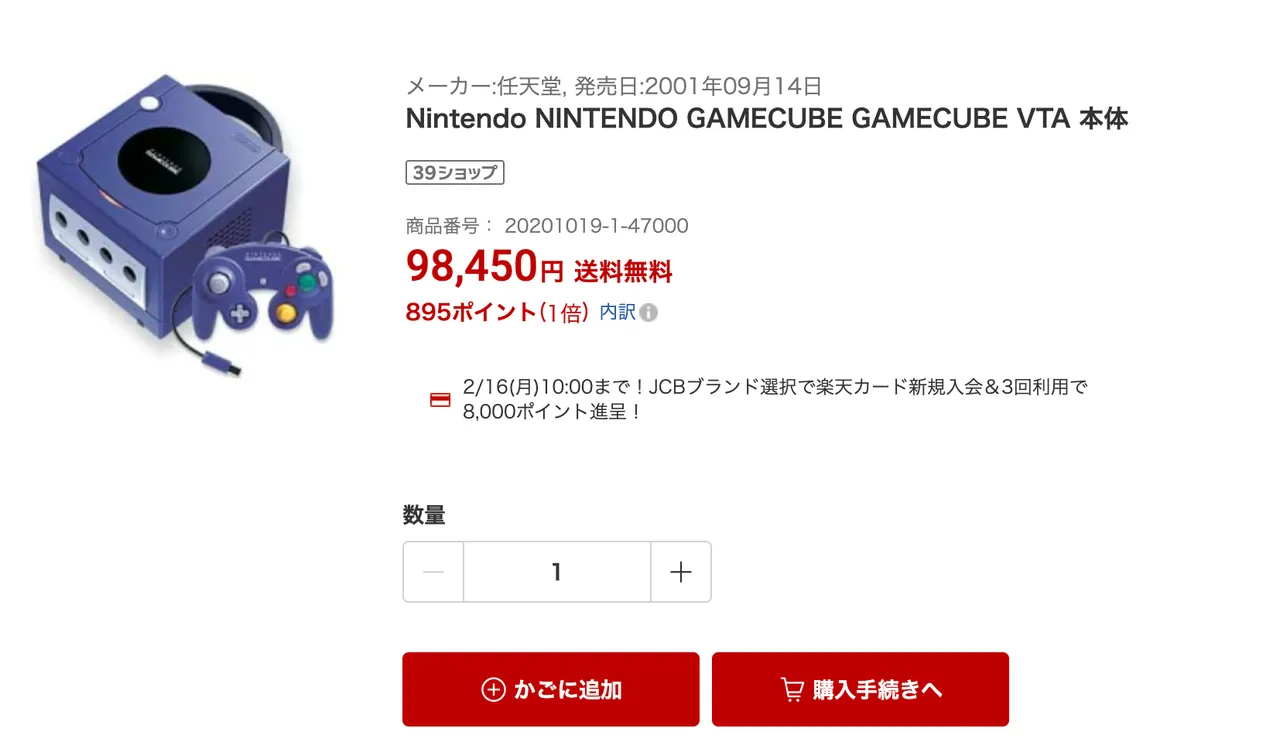Click the 895ポイント points text
The height and width of the screenshot is (756, 1280).
pos(471,312)
